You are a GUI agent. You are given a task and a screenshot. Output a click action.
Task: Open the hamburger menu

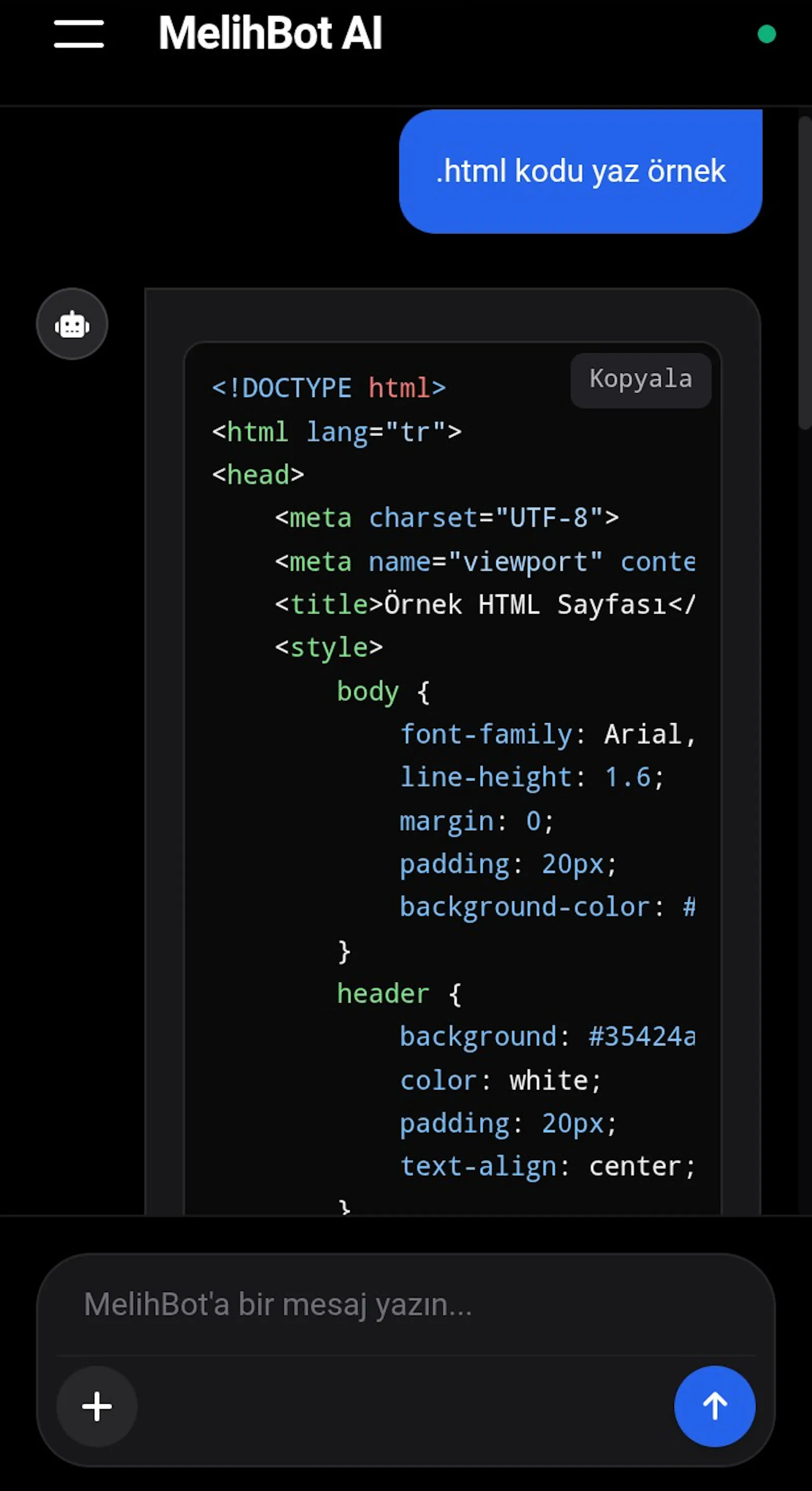point(79,33)
